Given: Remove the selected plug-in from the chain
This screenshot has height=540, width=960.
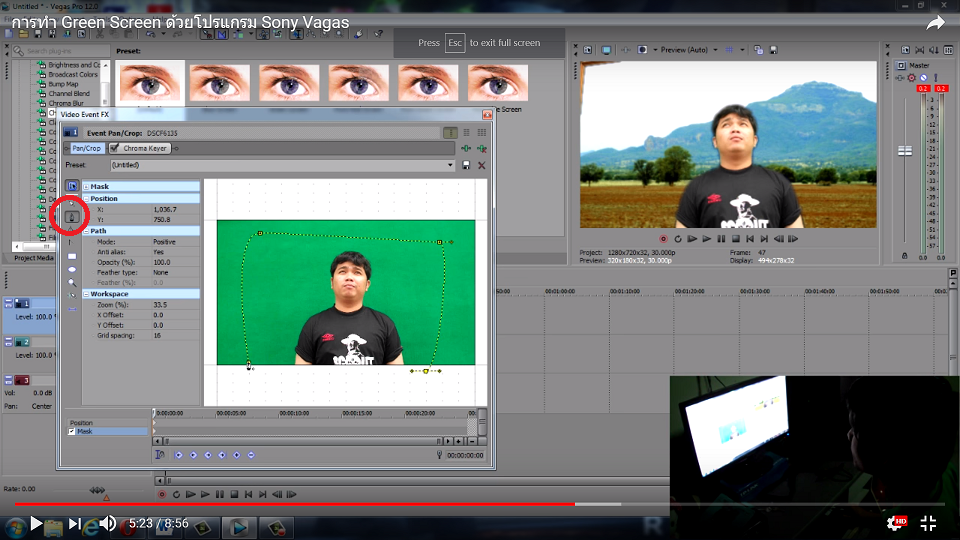Looking at the screenshot, I should [482, 148].
